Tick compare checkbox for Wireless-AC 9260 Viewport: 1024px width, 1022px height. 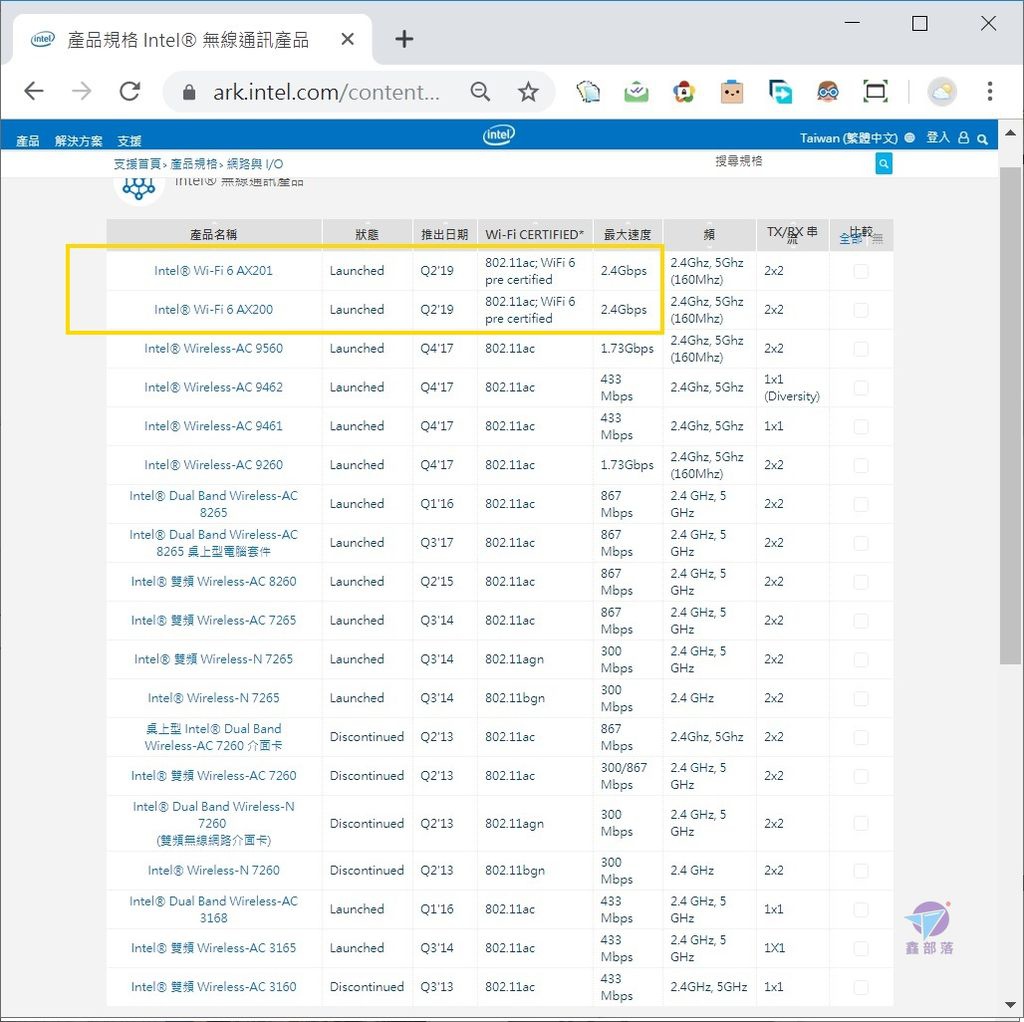click(x=861, y=465)
